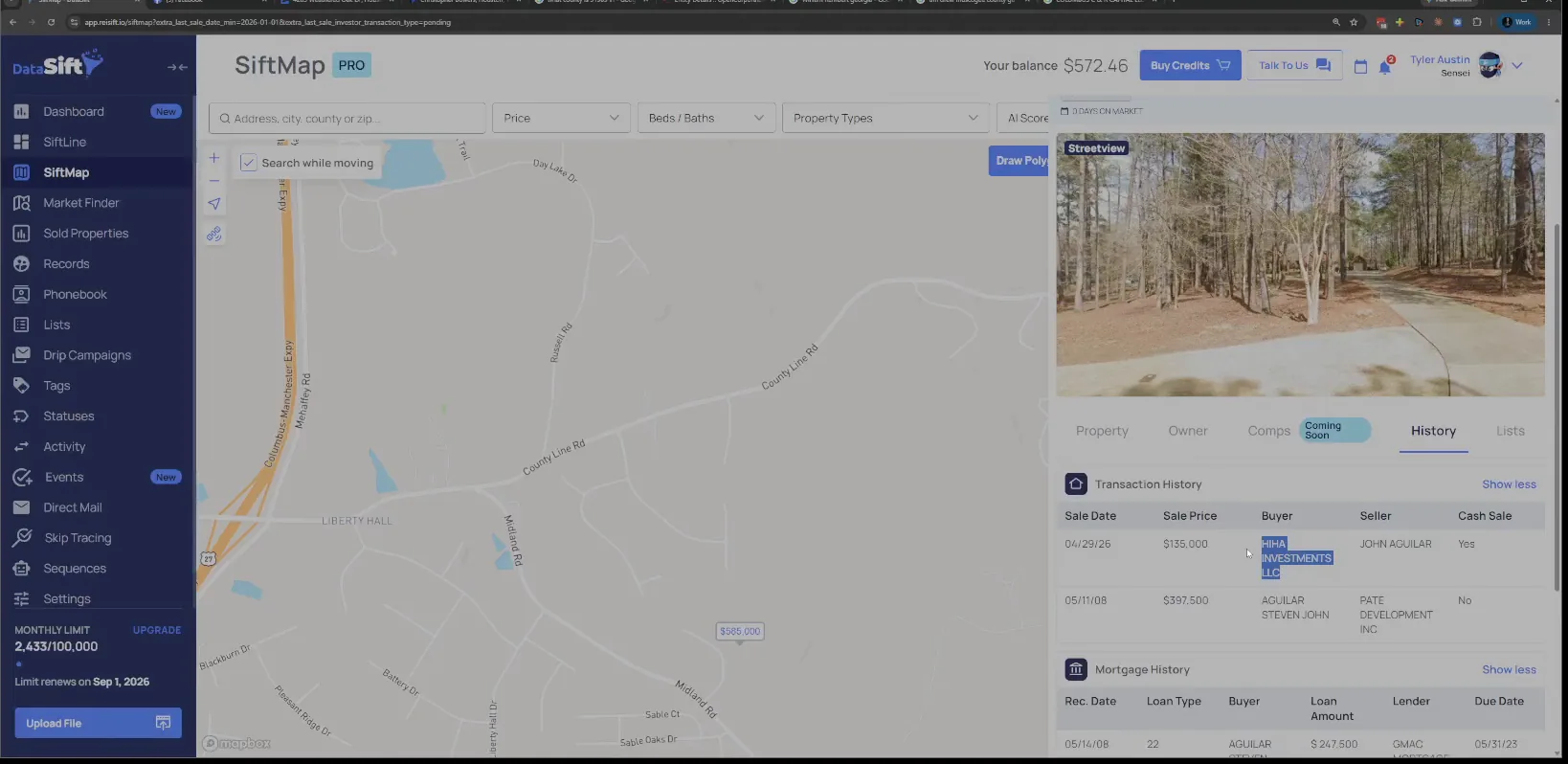
Task: Click the Talk To Us button
Action: point(1294,65)
